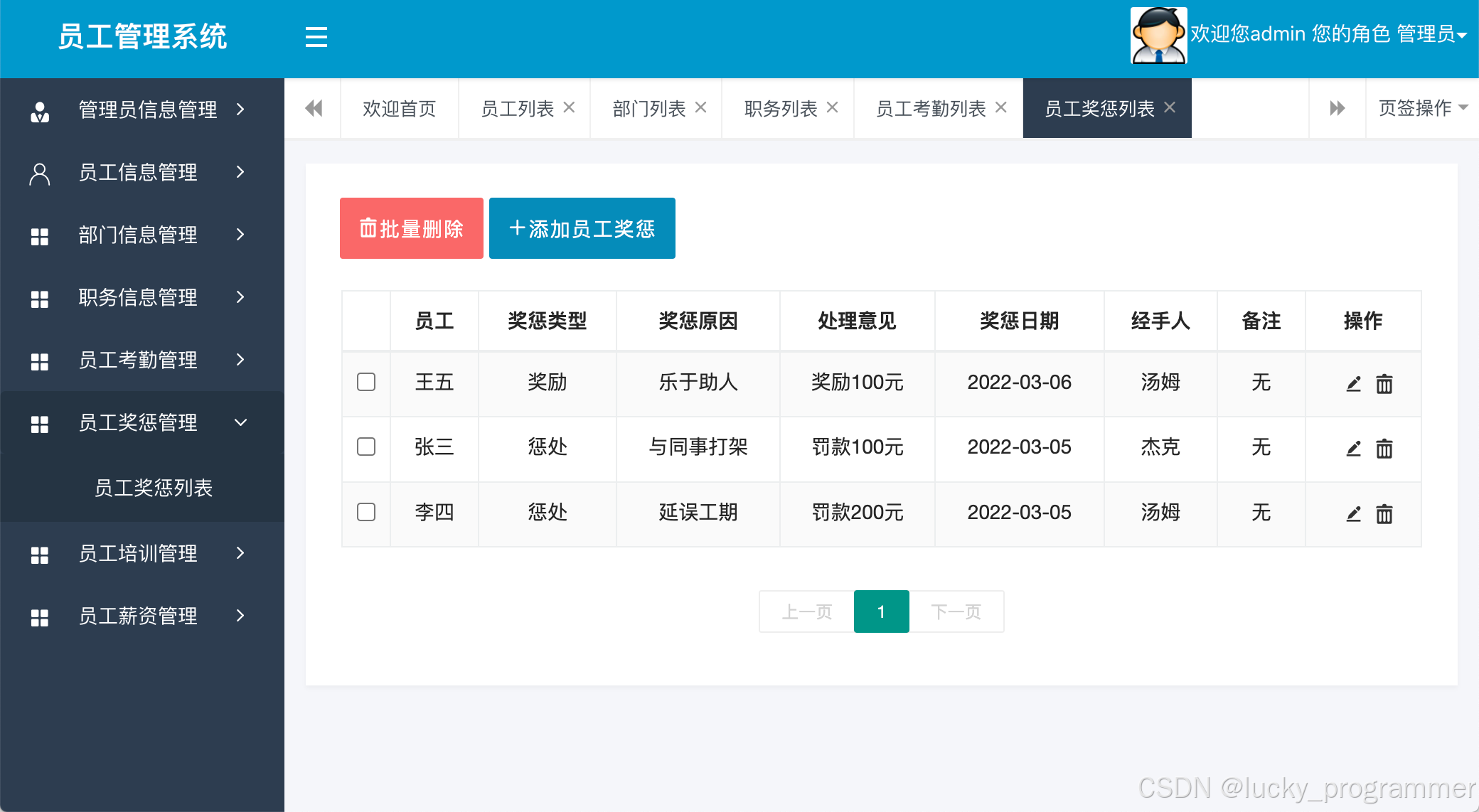Check the checkbox for 王五 row

[x=366, y=382]
